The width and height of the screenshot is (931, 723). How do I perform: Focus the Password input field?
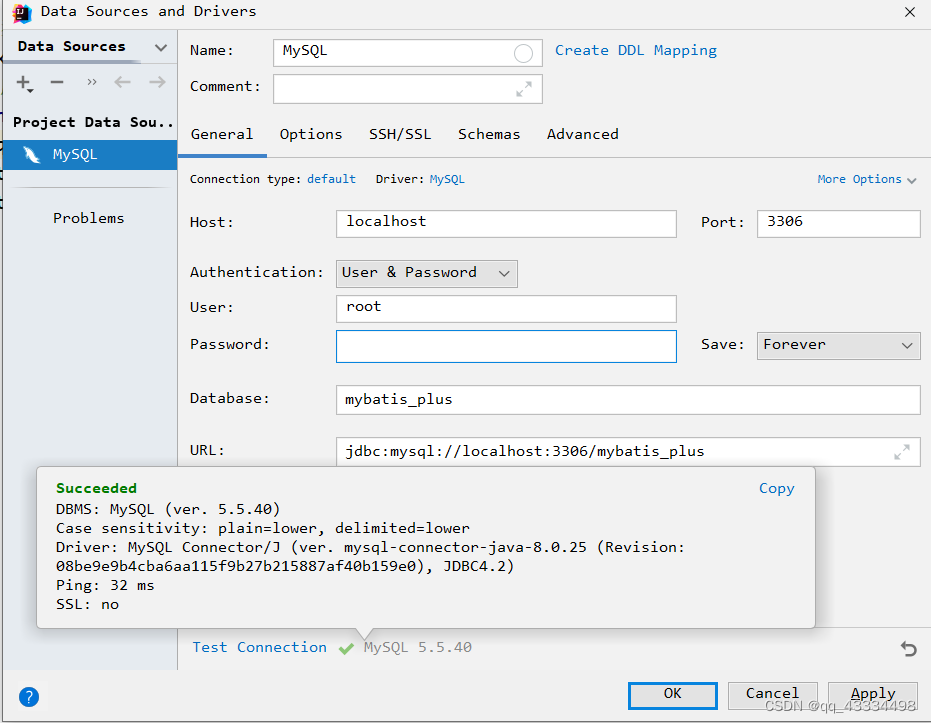[506, 347]
